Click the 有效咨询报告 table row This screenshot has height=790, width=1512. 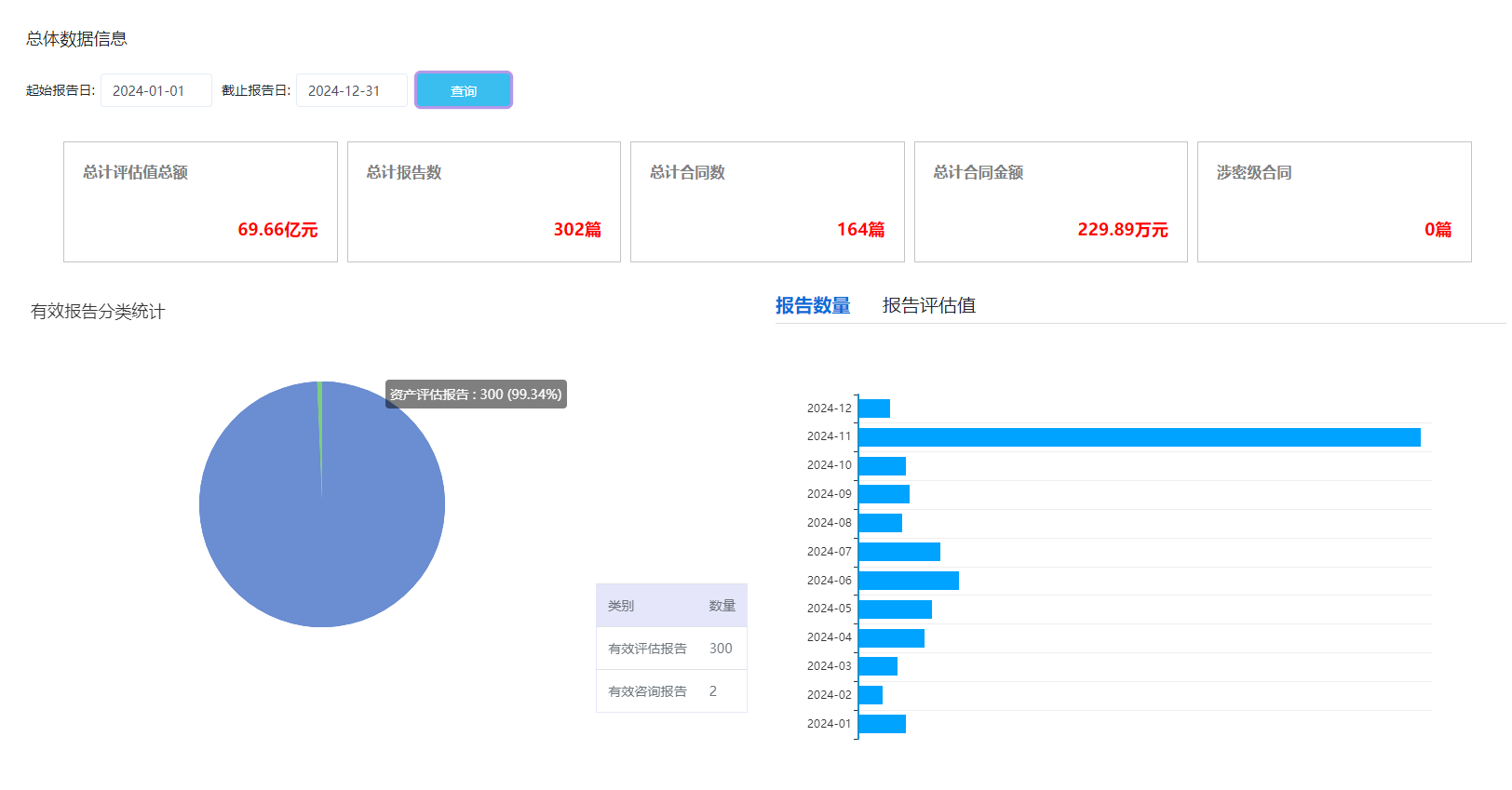point(670,691)
